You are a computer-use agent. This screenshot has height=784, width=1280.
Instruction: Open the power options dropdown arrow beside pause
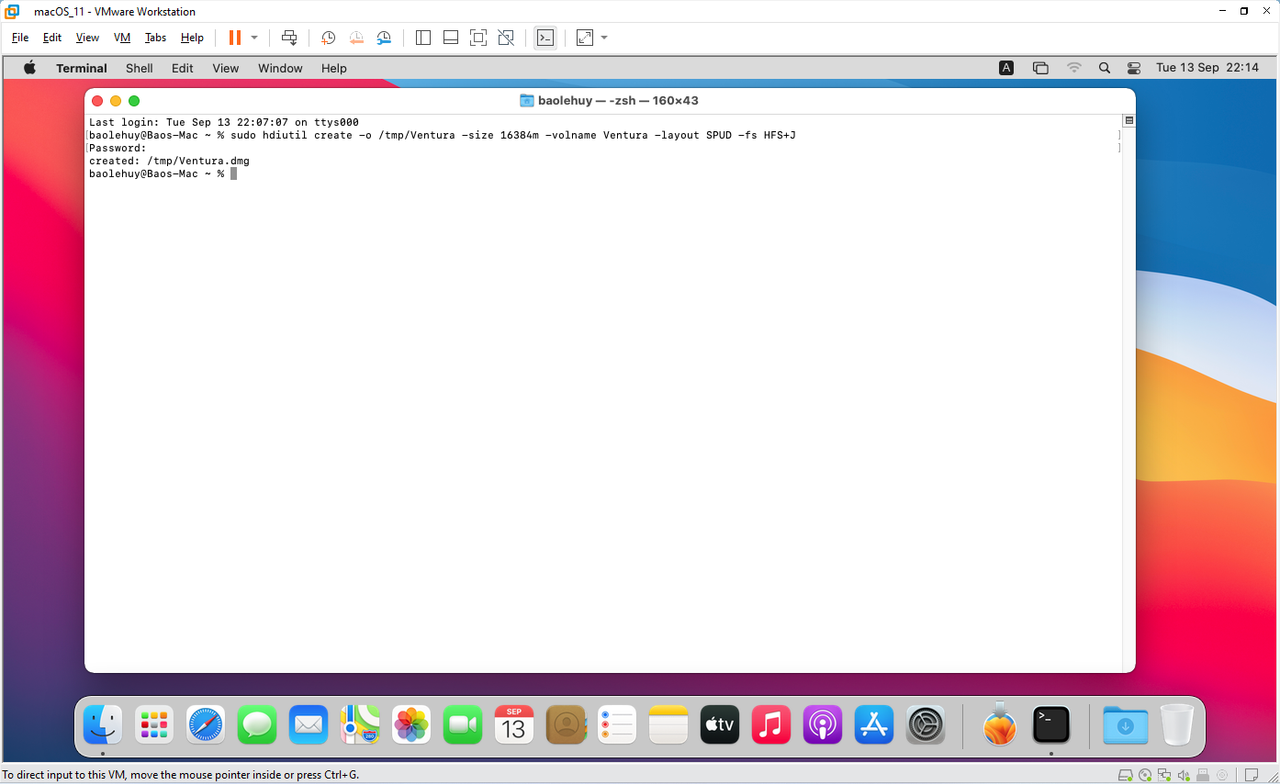point(254,38)
